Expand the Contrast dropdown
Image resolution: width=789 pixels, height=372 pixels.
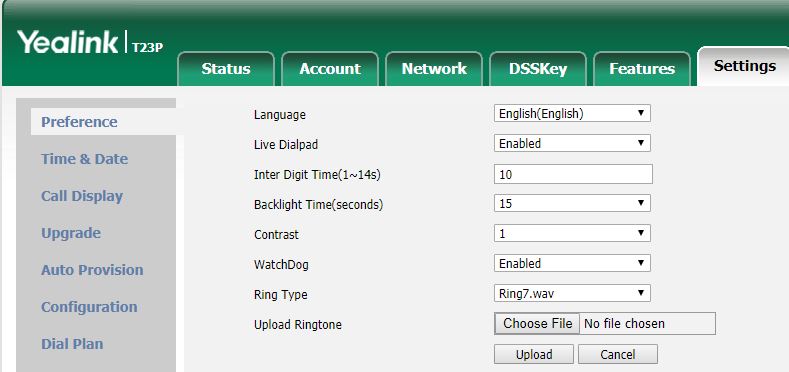[572, 233]
